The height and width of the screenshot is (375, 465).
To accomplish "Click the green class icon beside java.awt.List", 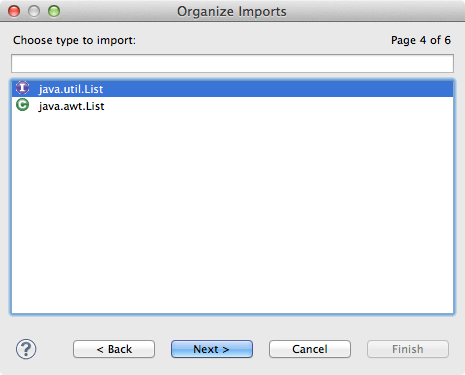I will click(x=22, y=105).
